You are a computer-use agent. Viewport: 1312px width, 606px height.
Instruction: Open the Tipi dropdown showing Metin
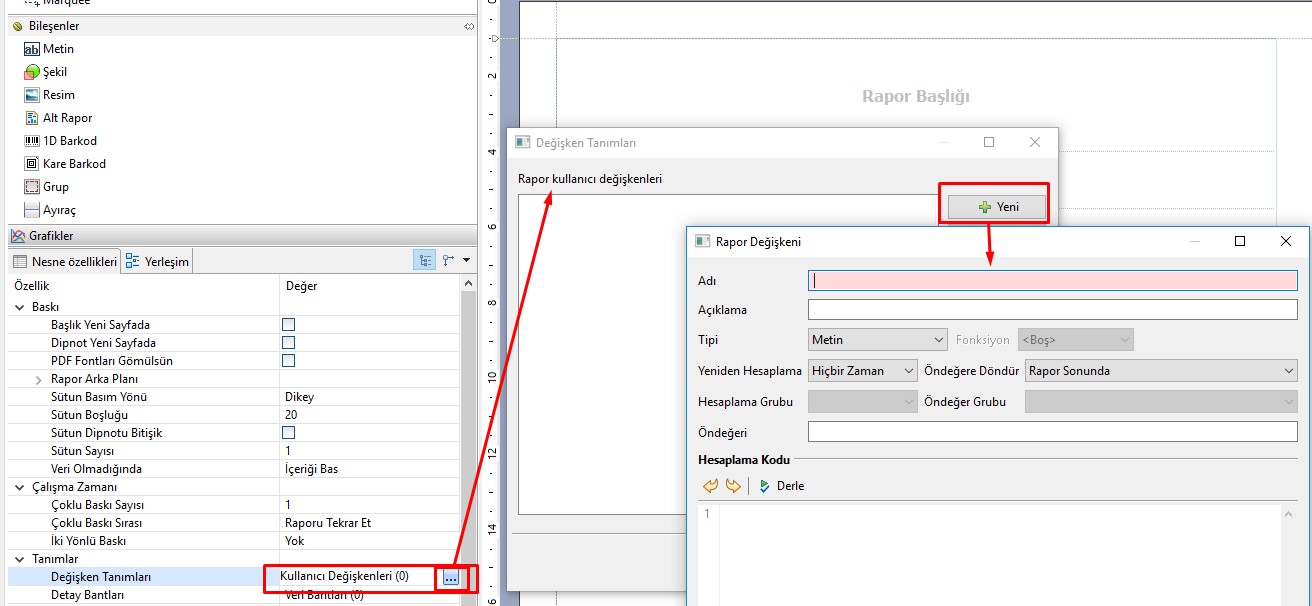point(877,340)
